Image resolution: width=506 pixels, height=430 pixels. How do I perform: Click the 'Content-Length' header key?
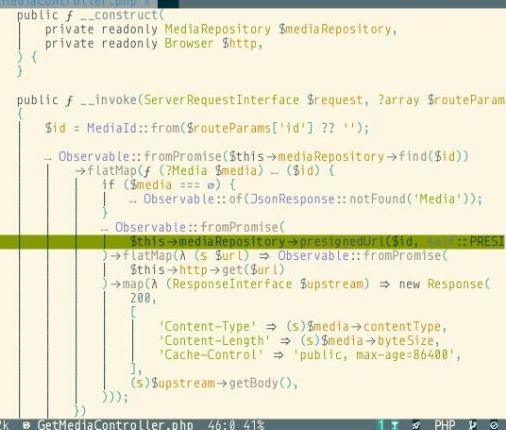click(214, 341)
